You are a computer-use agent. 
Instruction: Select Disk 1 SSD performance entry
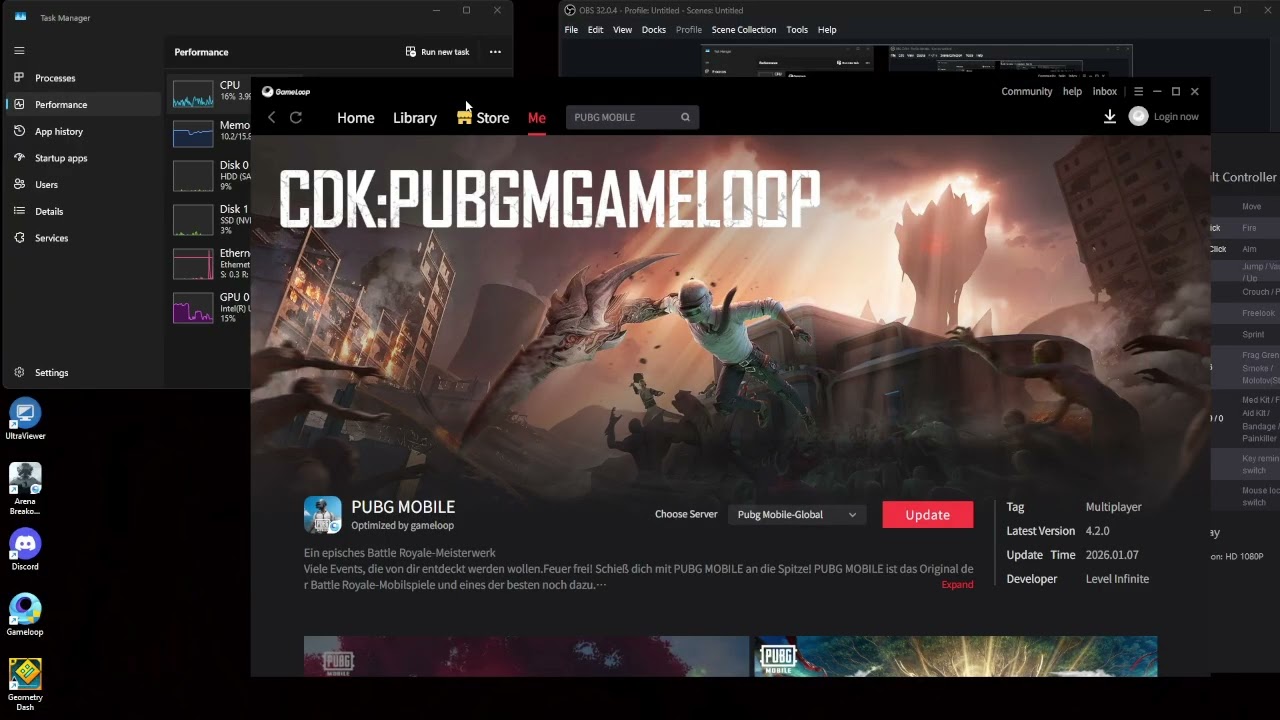[211, 219]
